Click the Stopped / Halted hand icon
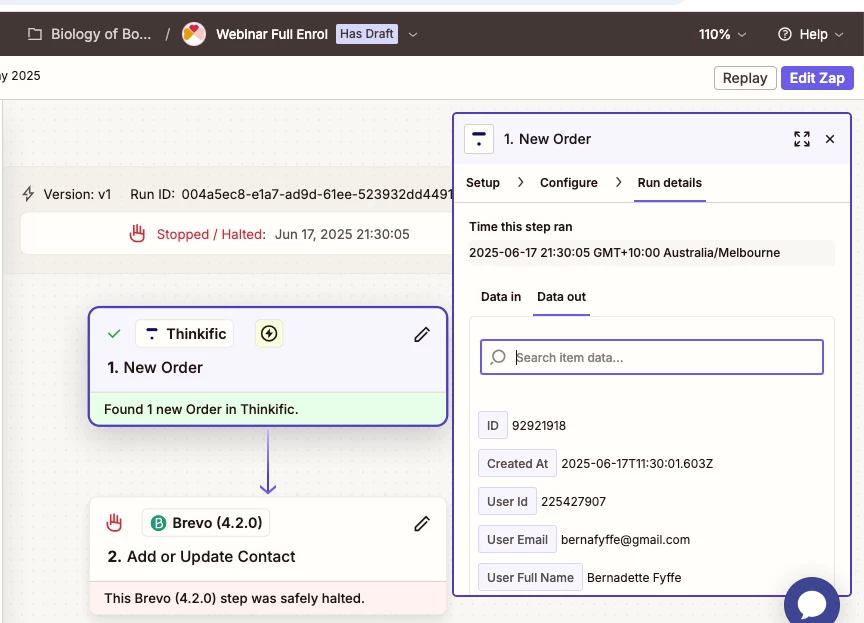Viewport: 864px width, 623px height. click(x=137, y=234)
